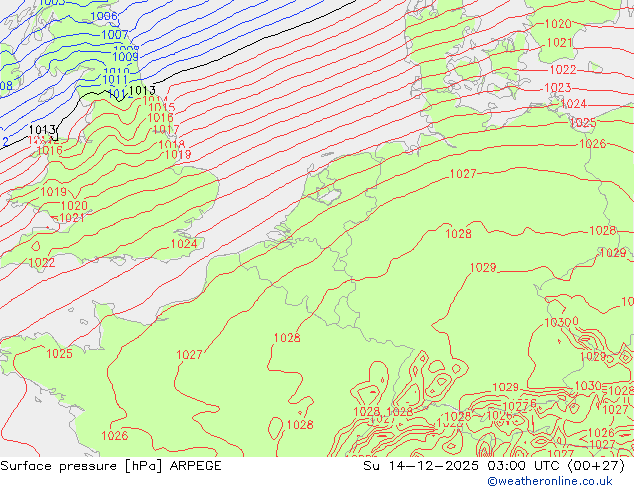
Task: Click the 1022 label east of Denmark
Action: (563, 70)
